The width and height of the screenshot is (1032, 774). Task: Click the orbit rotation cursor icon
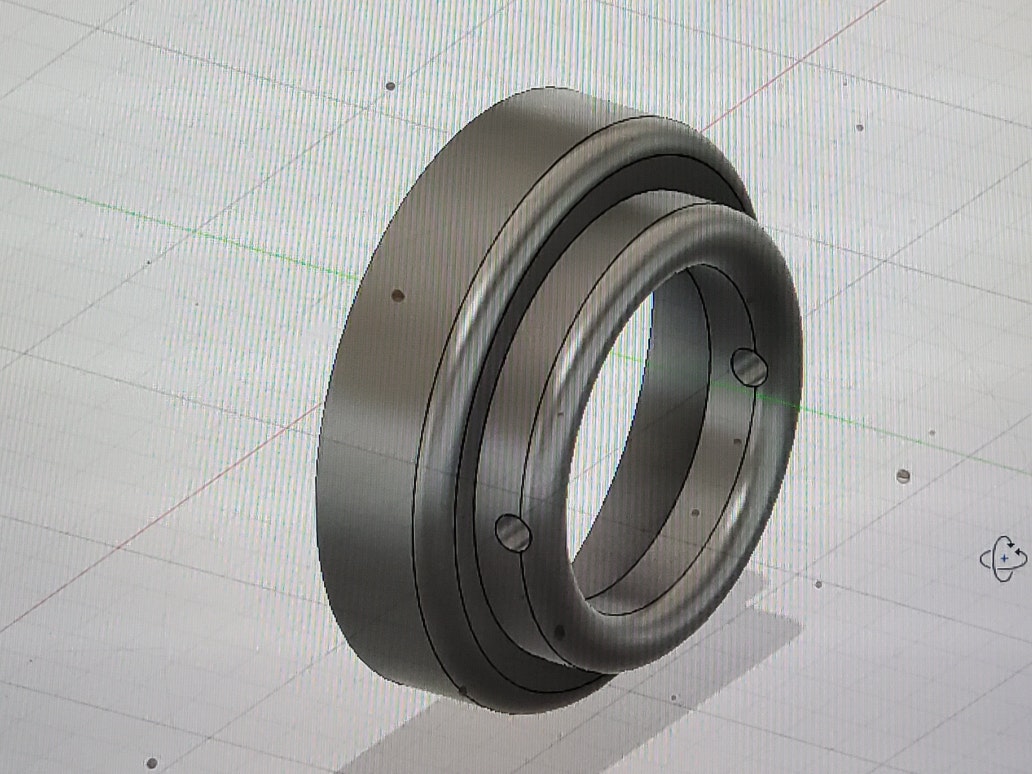[1003, 558]
